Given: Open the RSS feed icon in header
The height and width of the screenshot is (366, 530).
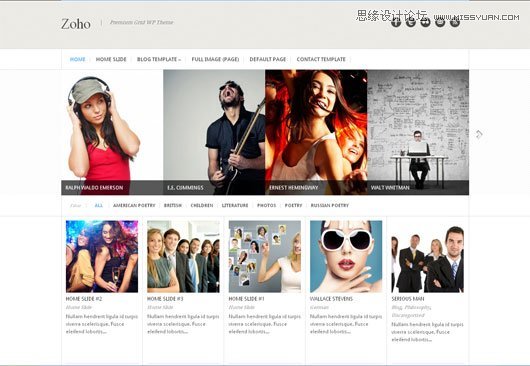Looking at the screenshot, I should click(455, 23).
